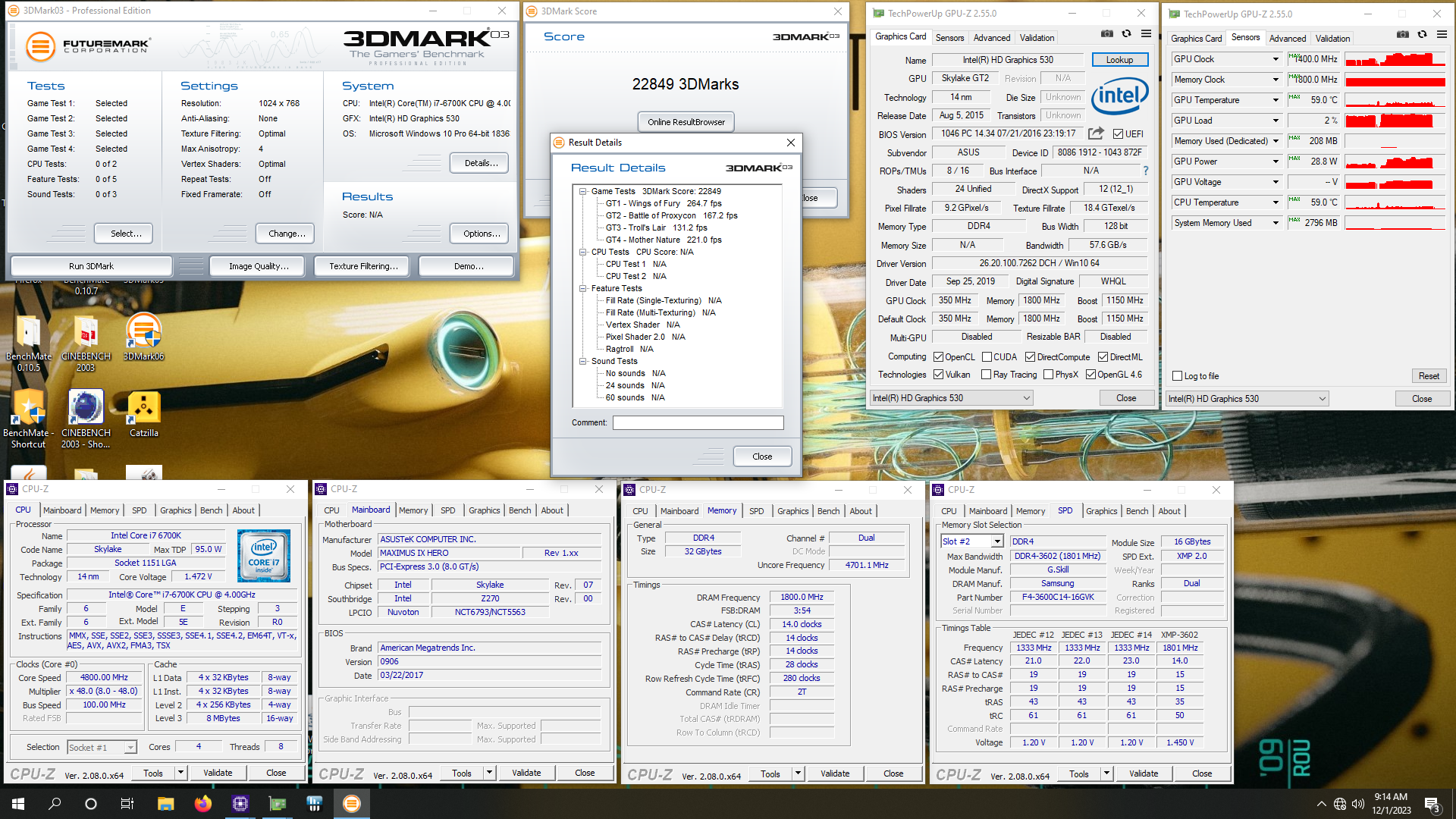Image resolution: width=1456 pixels, height=819 pixels.
Task: Open the notification center icon
Action: point(1432,805)
